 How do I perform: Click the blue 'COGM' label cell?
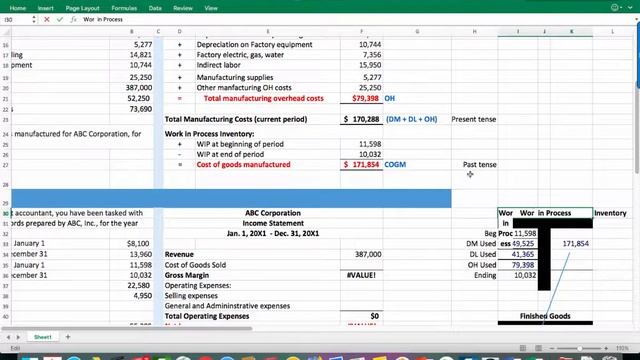(x=395, y=164)
